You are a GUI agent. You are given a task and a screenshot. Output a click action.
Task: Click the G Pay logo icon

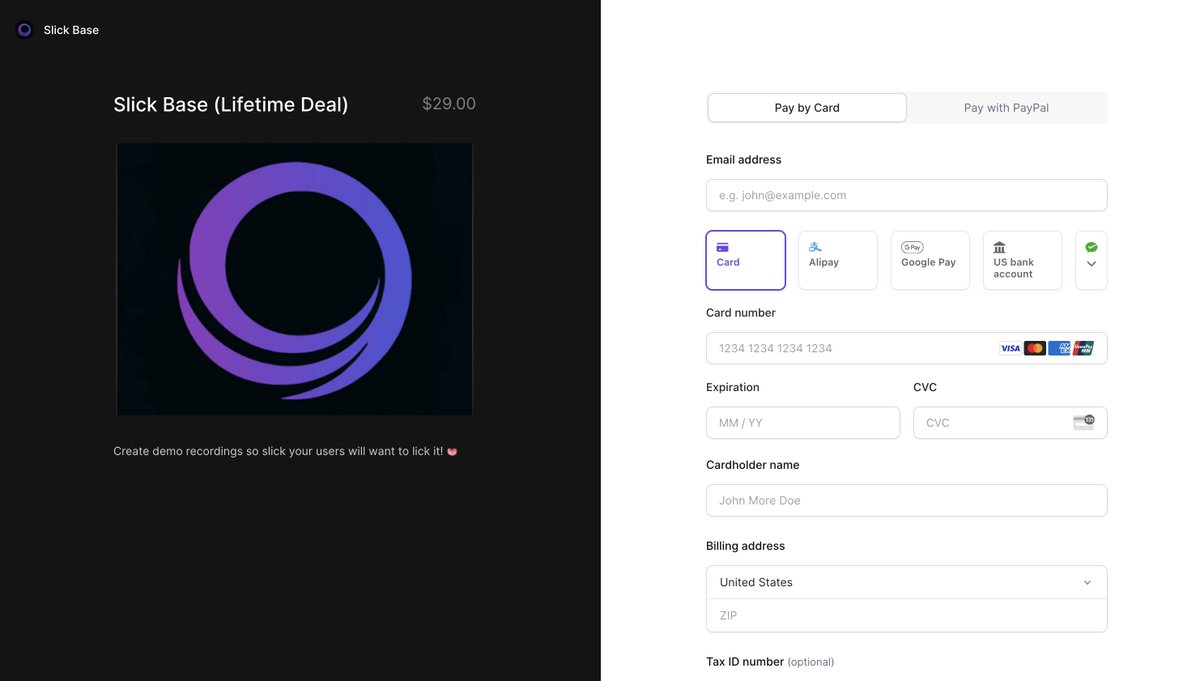[912, 247]
